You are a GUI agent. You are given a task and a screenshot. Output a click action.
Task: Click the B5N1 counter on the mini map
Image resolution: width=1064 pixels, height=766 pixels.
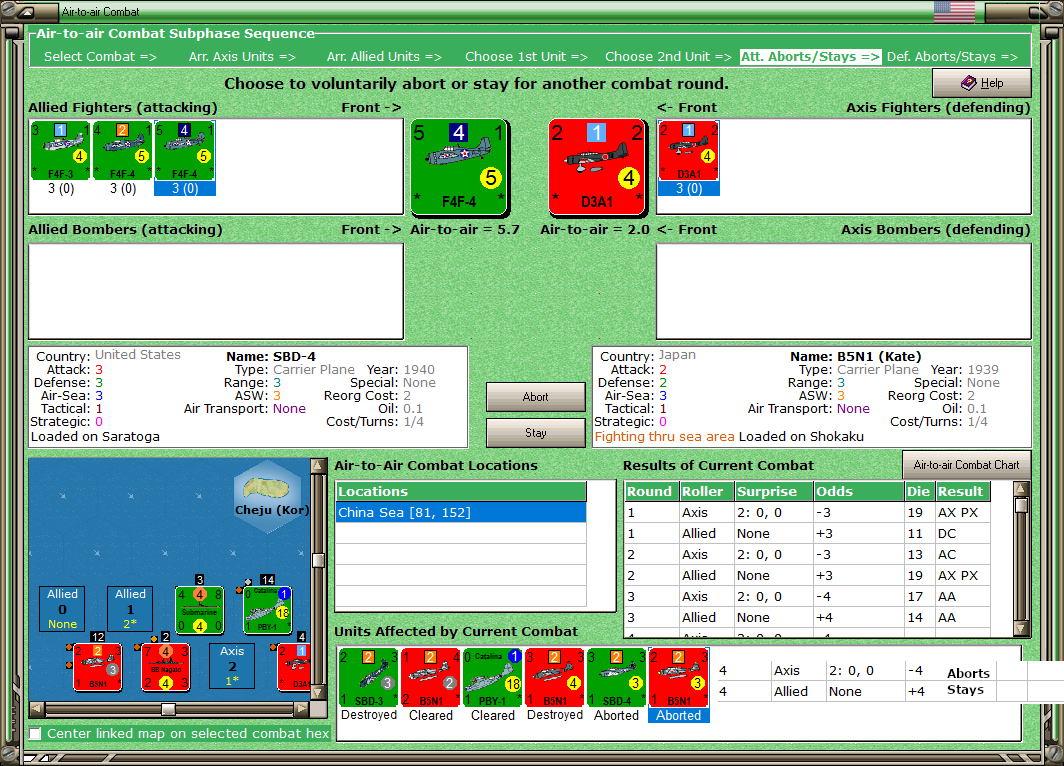[x=98, y=667]
